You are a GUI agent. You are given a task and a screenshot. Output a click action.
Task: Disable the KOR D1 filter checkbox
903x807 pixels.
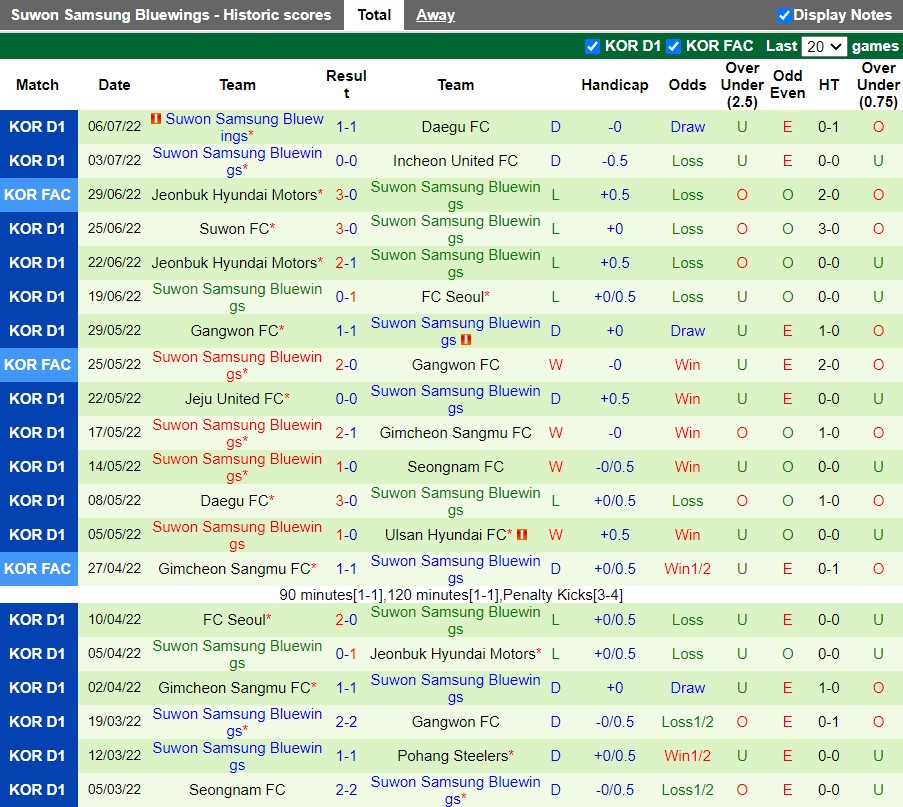[x=594, y=45]
